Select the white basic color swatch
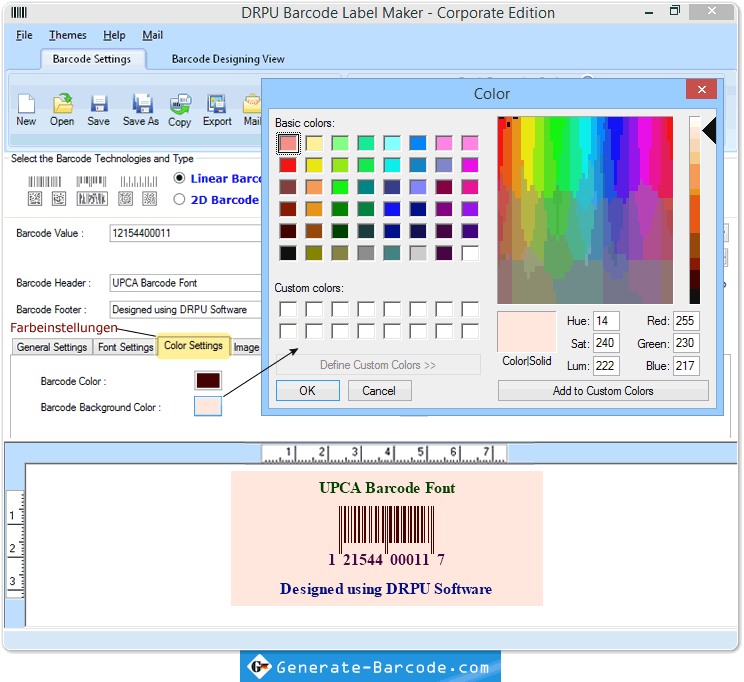The height and width of the screenshot is (682, 744). point(470,253)
